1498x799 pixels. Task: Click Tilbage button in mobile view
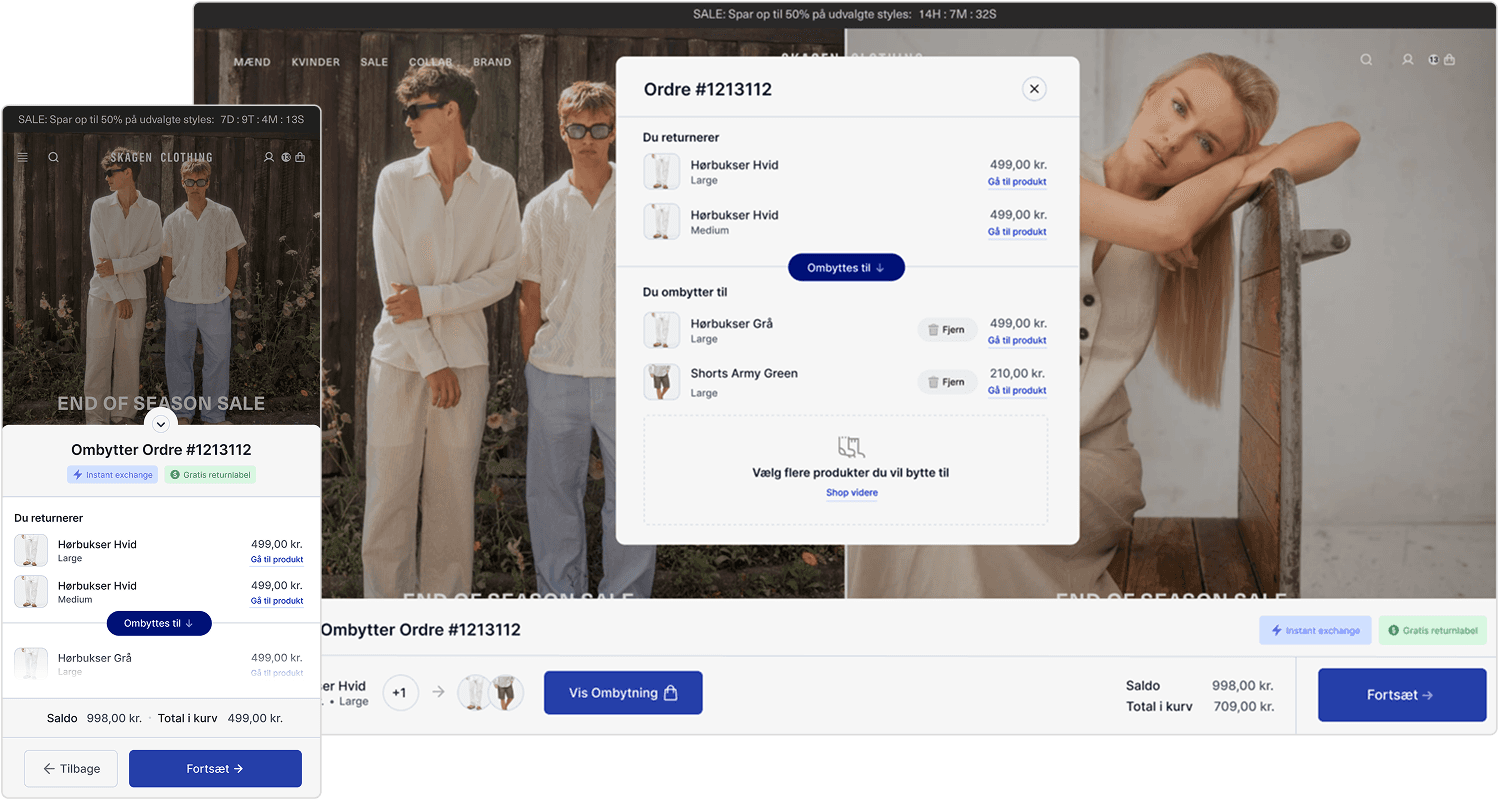71,769
